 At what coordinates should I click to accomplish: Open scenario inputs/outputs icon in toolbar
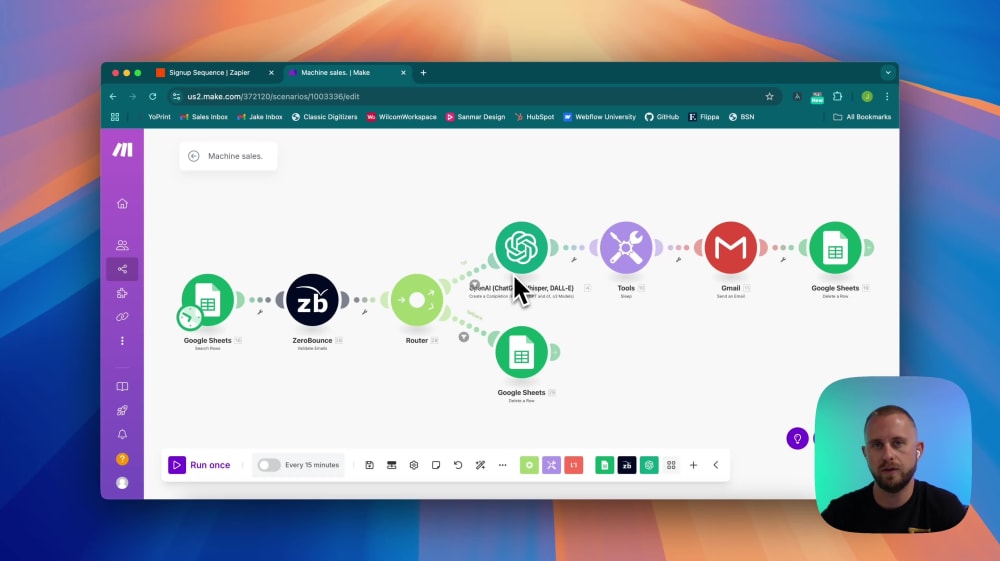click(392, 465)
